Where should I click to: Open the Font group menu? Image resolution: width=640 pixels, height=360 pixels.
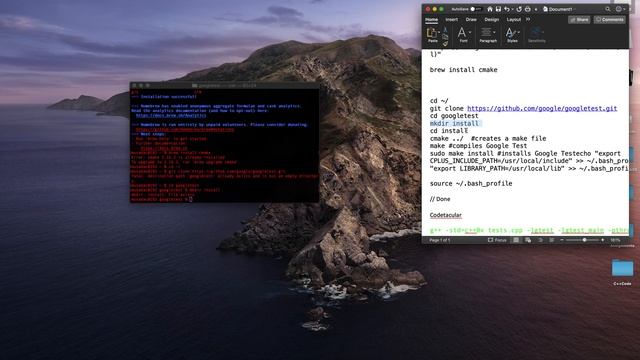[x=464, y=34]
